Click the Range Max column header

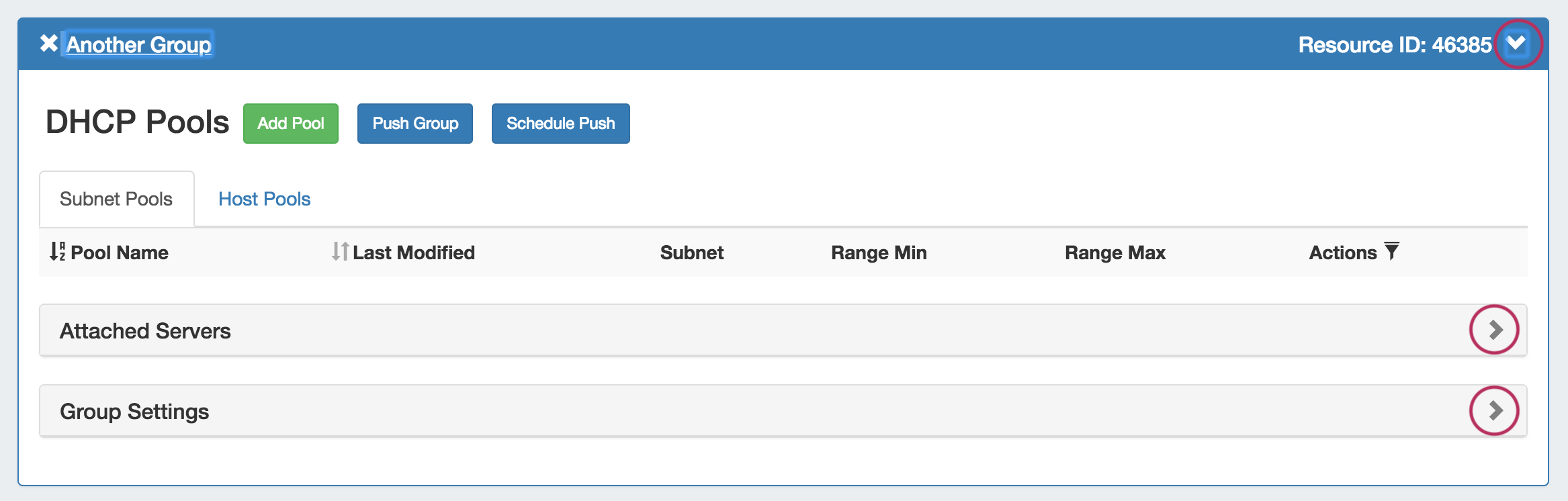pos(1115,253)
